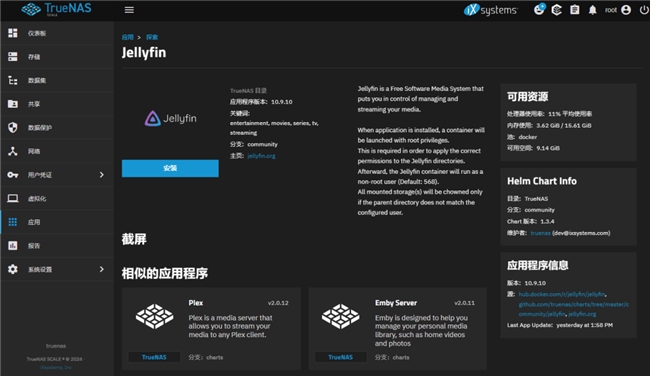This screenshot has height=376, width=650.
Task: Click the blue install button for Jellyfin
Action: click(170, 168)
